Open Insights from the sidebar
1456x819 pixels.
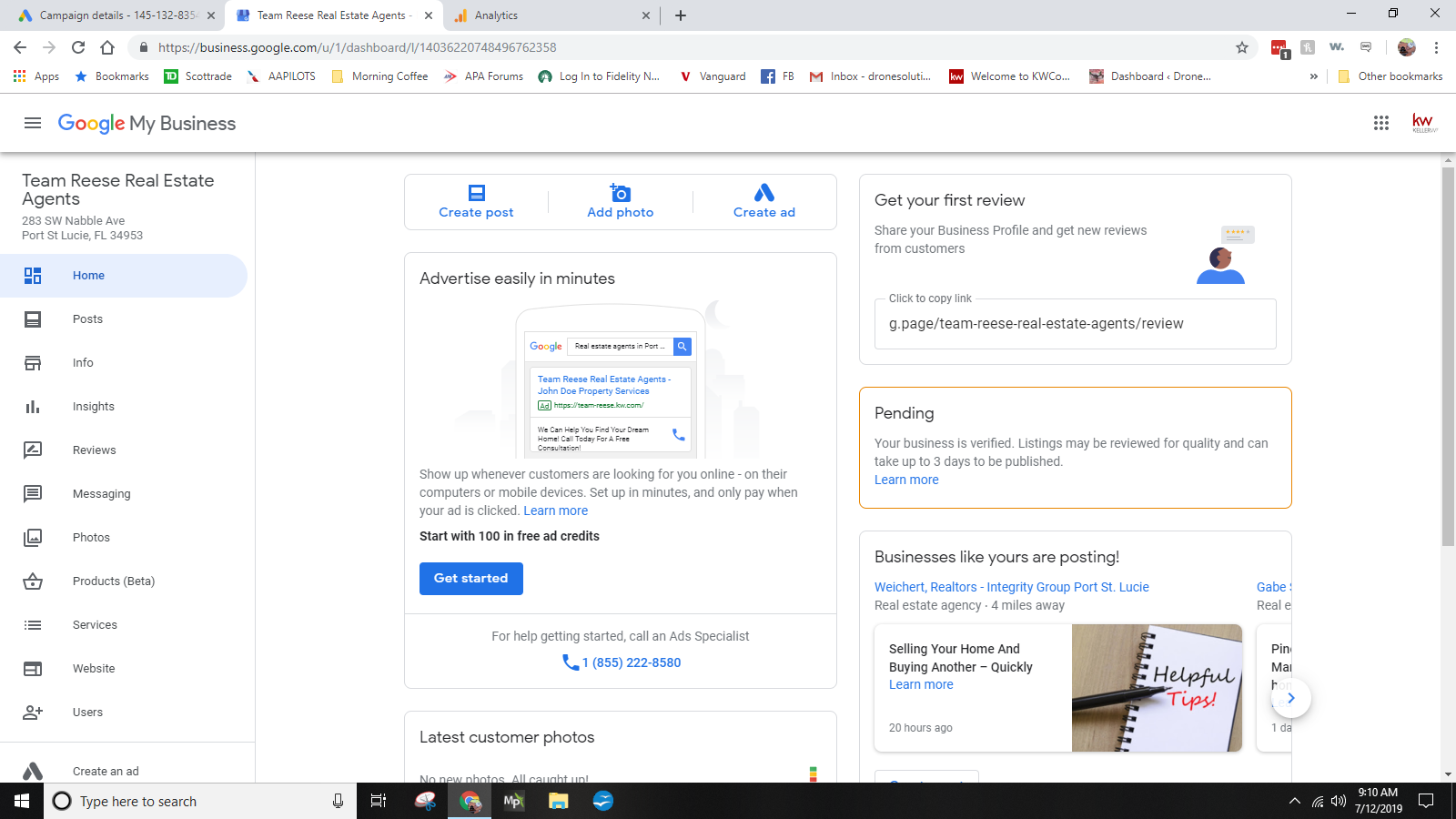pyautogui.click(x=124, y=407)
